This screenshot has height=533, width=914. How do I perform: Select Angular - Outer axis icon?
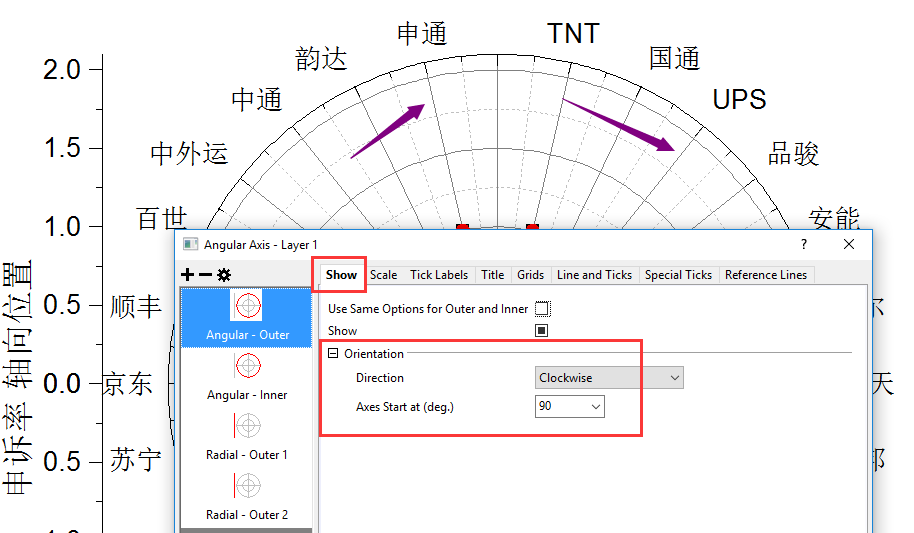[248, 305]
